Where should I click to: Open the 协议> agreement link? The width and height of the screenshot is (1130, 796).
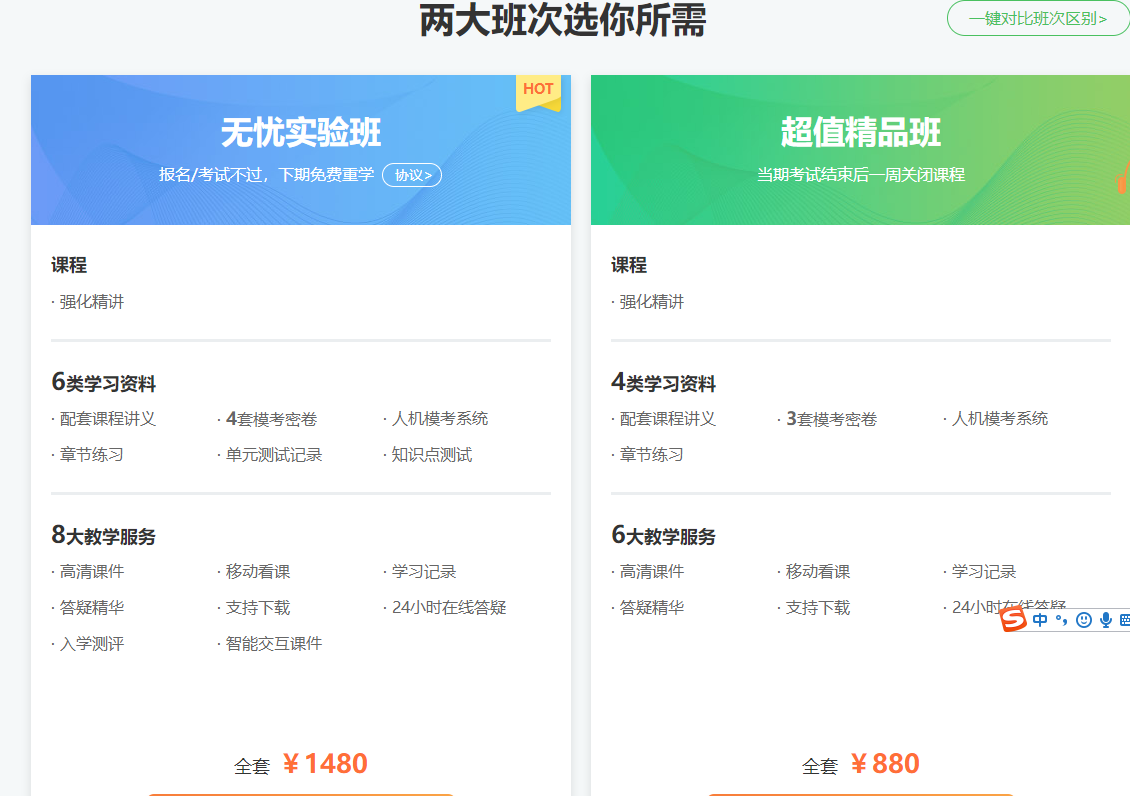412,175
